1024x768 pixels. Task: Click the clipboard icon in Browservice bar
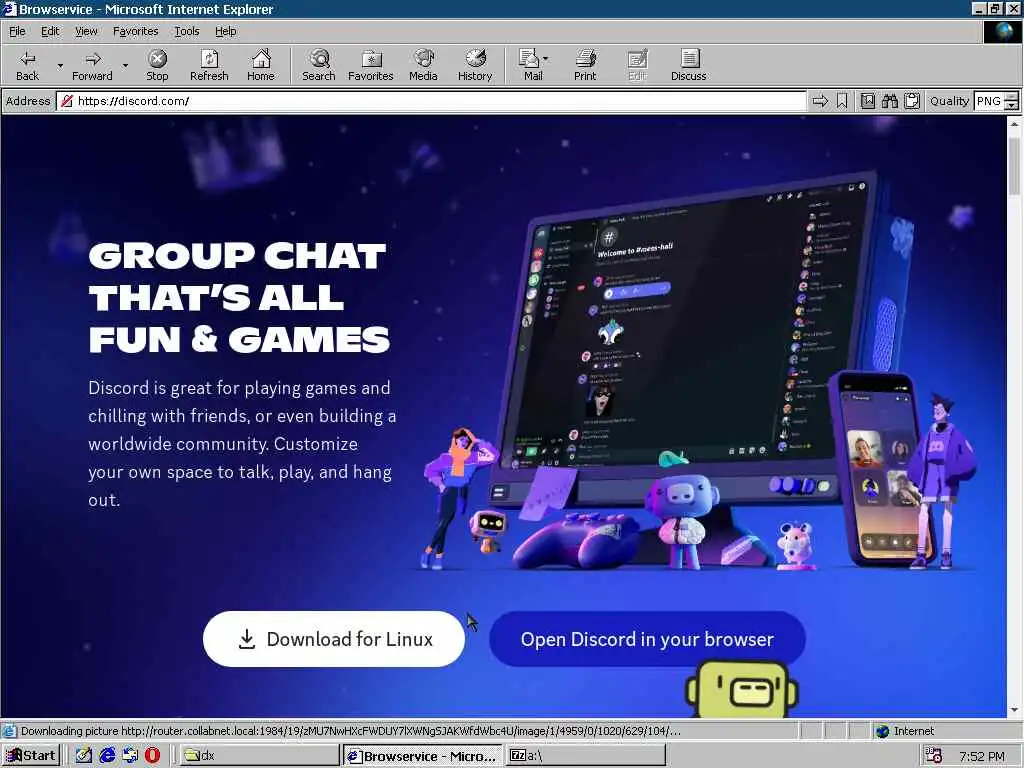point(912,101)
